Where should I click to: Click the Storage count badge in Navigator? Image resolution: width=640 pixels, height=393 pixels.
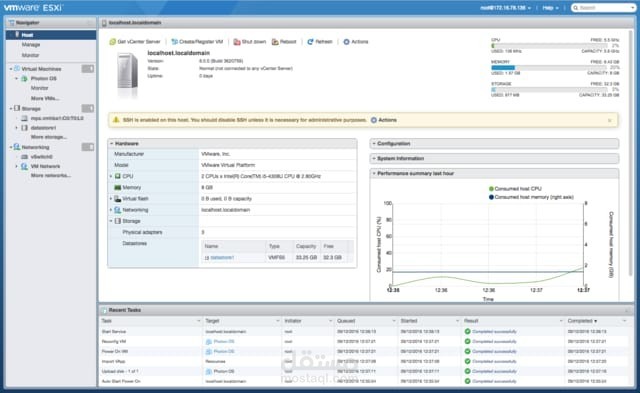tap(87, 108)
